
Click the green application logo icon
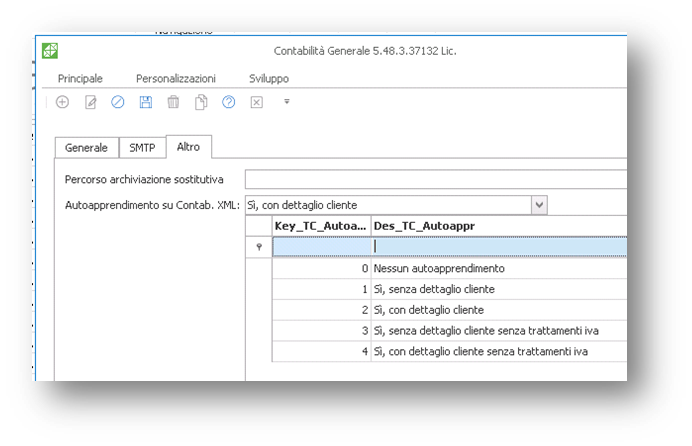click(x=50, y=51)
